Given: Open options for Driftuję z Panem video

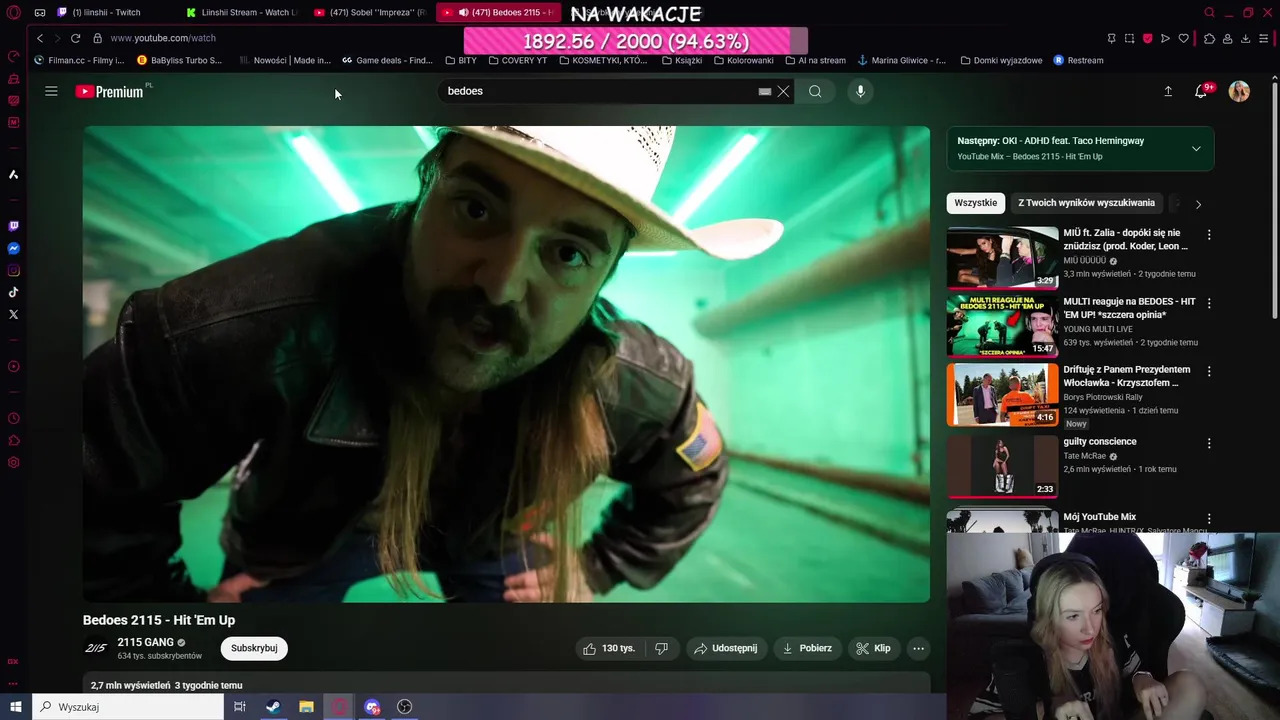Looking at the screenshot, I should point(1209,371).
